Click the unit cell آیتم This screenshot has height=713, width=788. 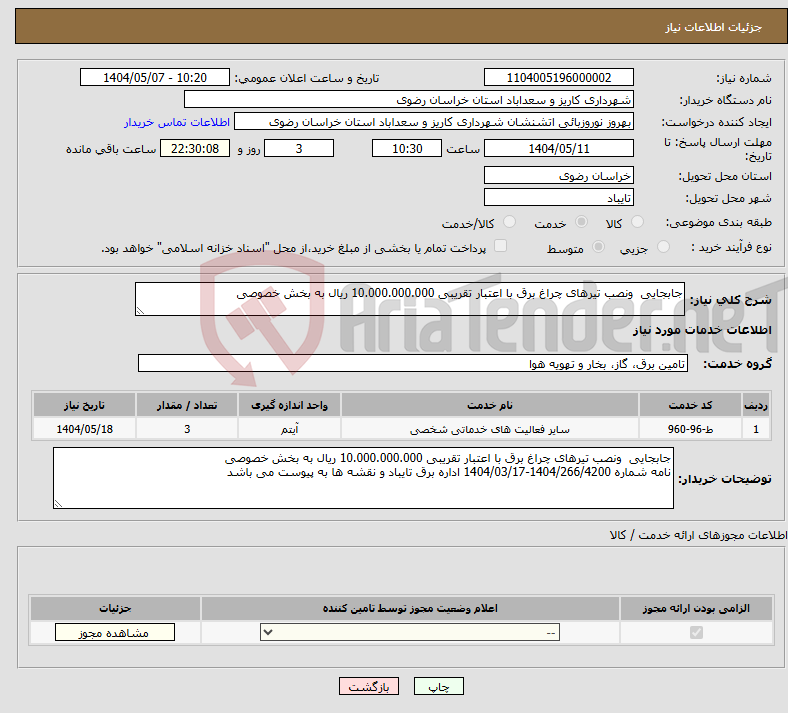click(289, 429)
